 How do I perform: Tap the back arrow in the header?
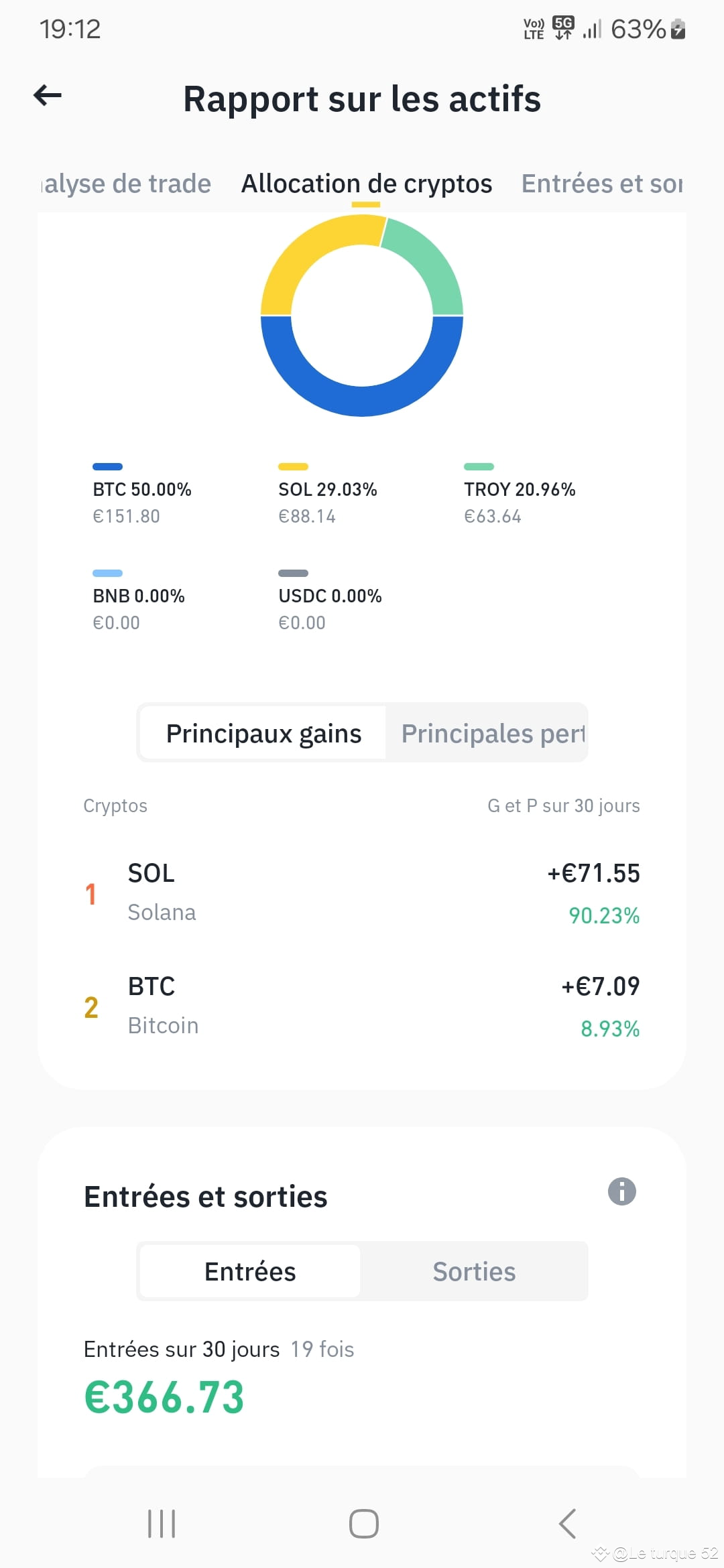pyautogui.click(x=48, y=95)
